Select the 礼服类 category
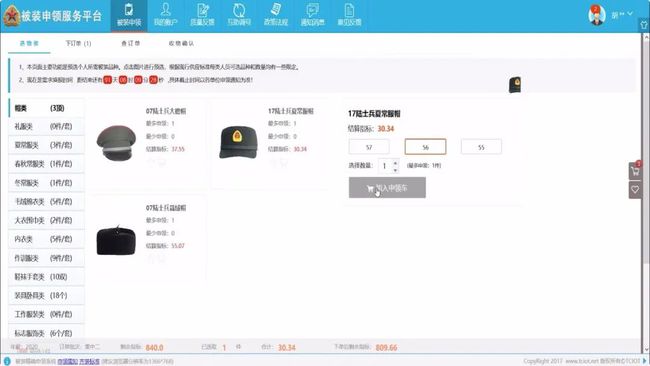650x366 pixels. coord(46,126)
